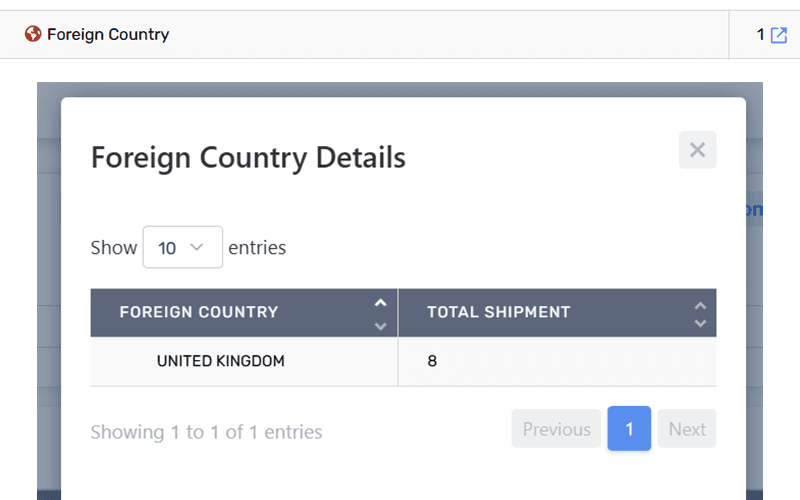Open the Show entries dropdown set to 10
800x500 pixels.
pyautogui.click(x=182, y=247)
